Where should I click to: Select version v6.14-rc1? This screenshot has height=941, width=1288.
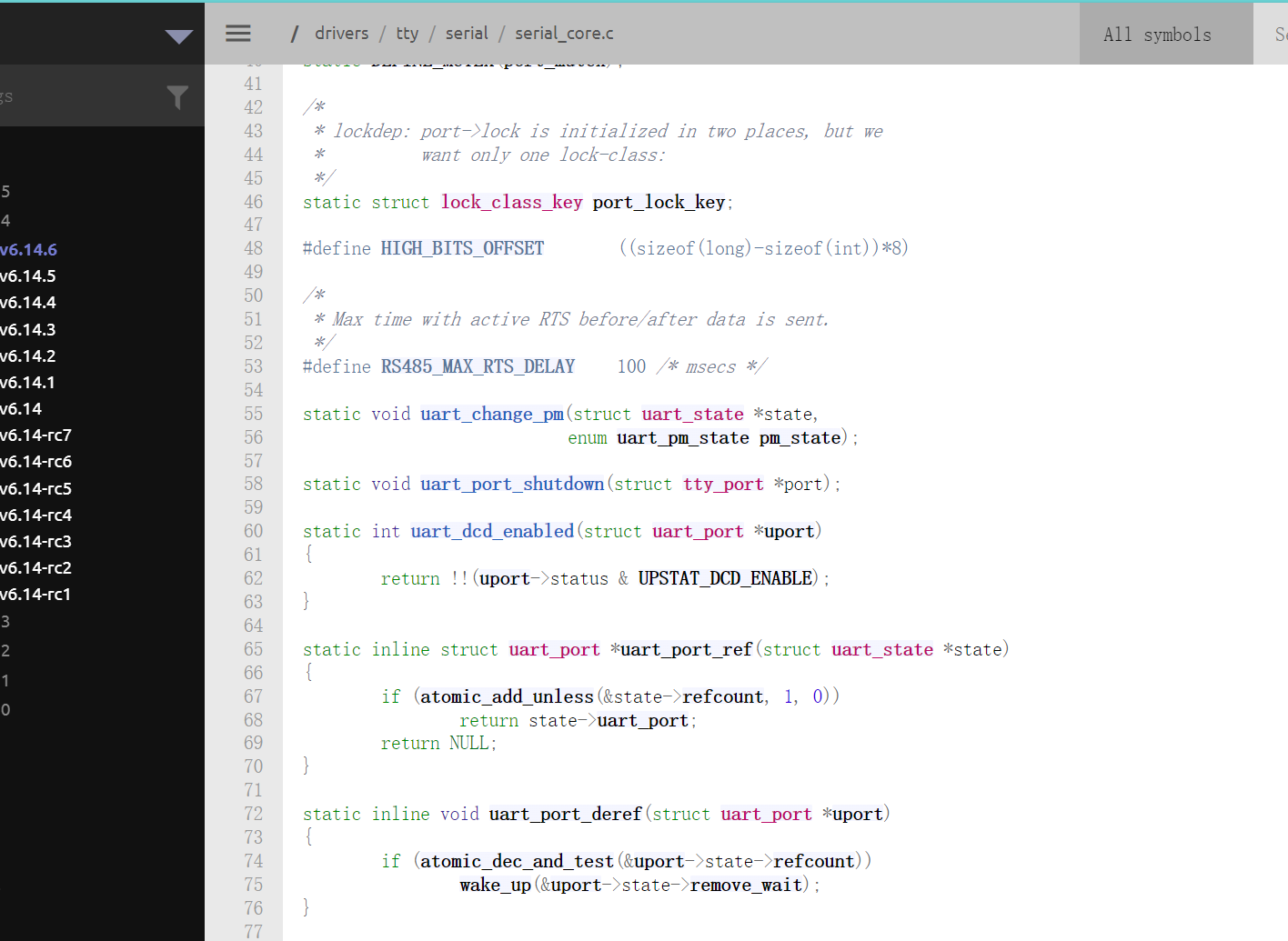pyautogui.click(x=35, y=594)
